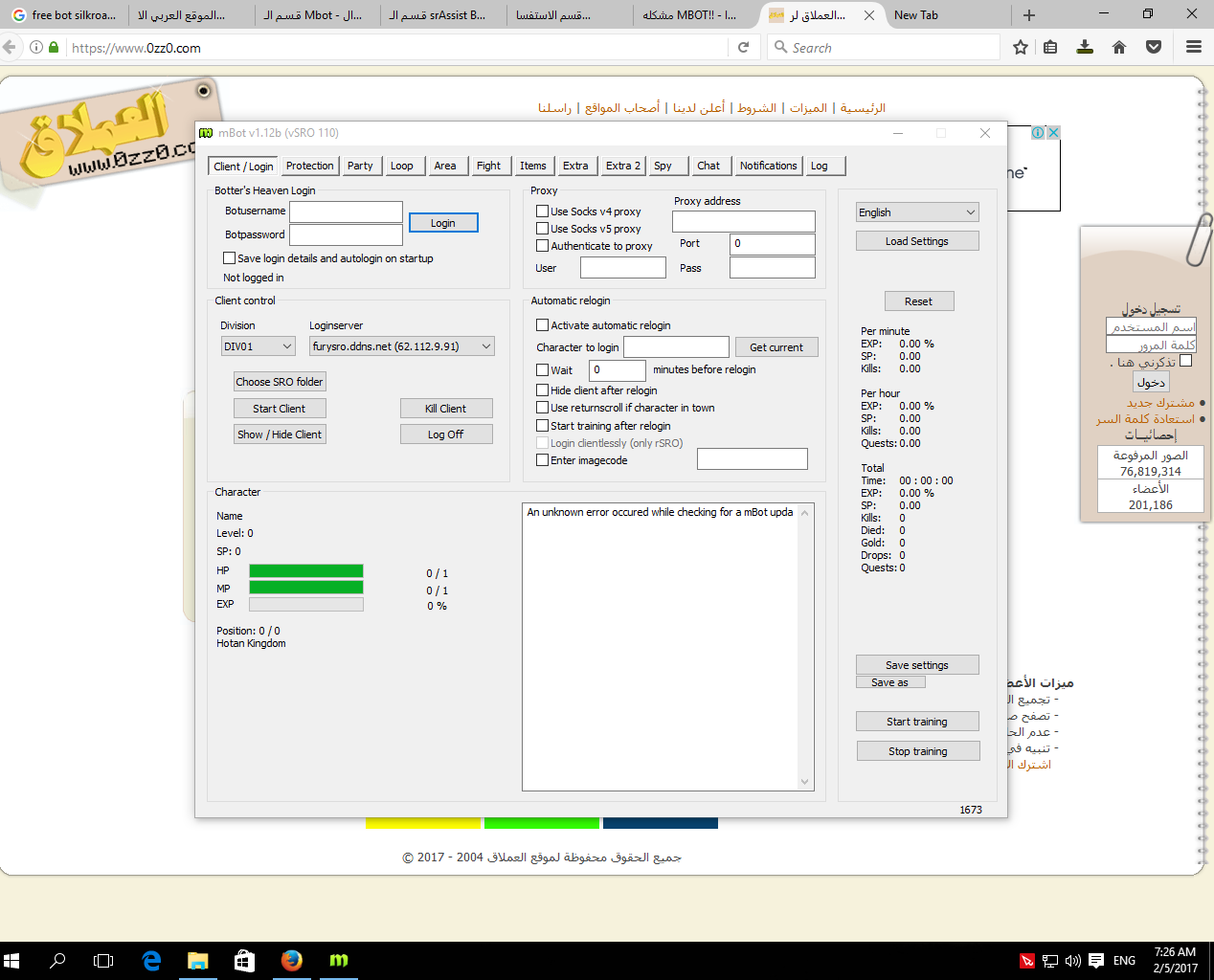Switch to mBot on taskbar
This screenshot has width=1214, height=980.
[x=339, y=960]
